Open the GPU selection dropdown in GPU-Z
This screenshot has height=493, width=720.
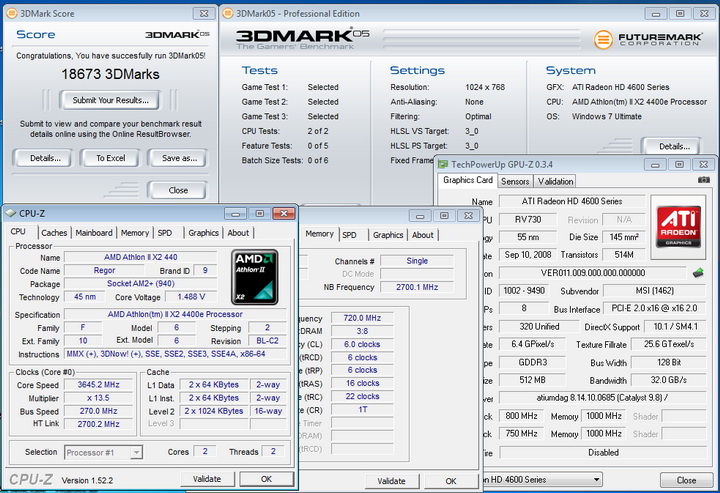coord(542,480)
